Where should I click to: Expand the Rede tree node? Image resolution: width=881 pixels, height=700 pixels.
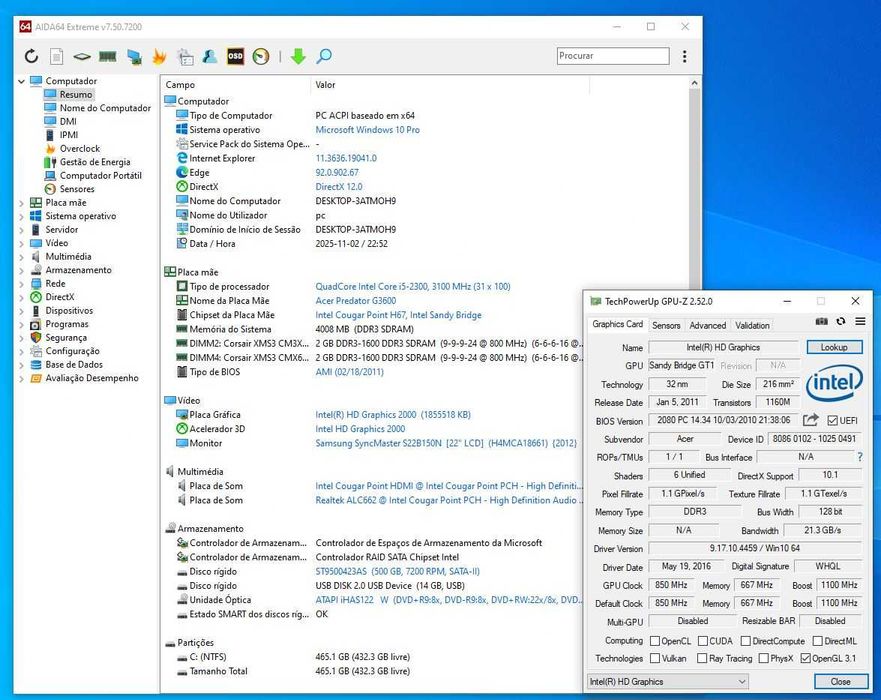pos(21,284)
